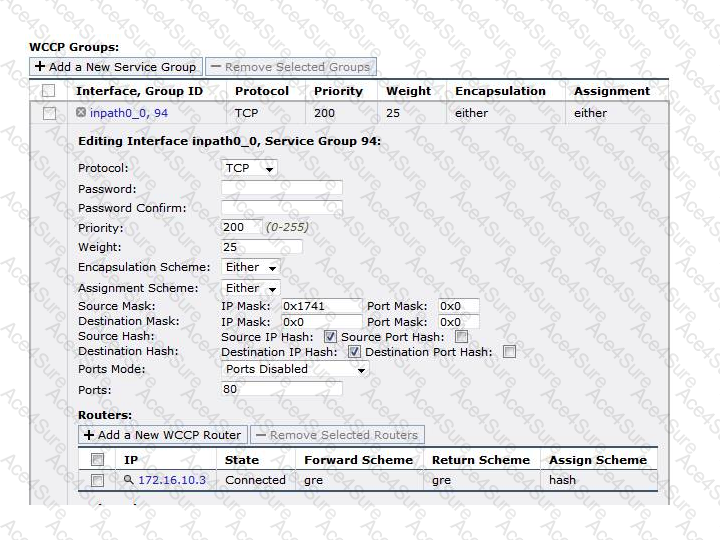Click the State column header in Routers
This screenshot has width=720, height=540.
click(242, 460)
